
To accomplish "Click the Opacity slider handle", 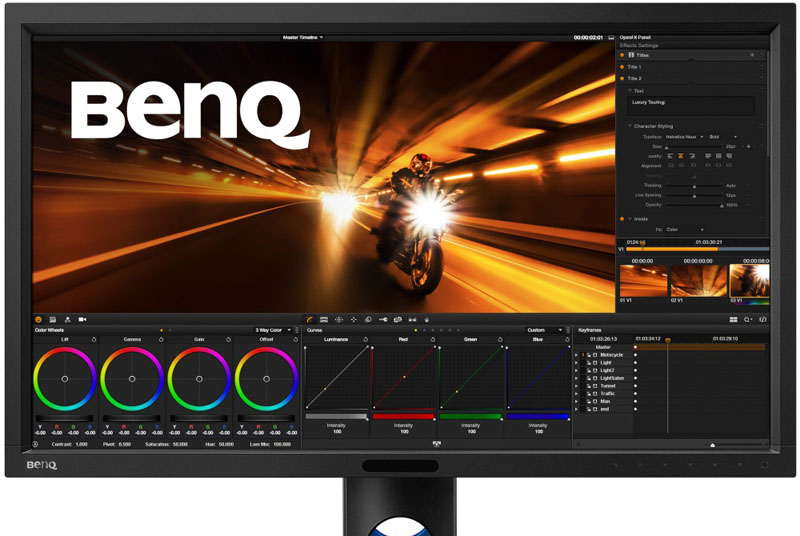I will point(721,206).
